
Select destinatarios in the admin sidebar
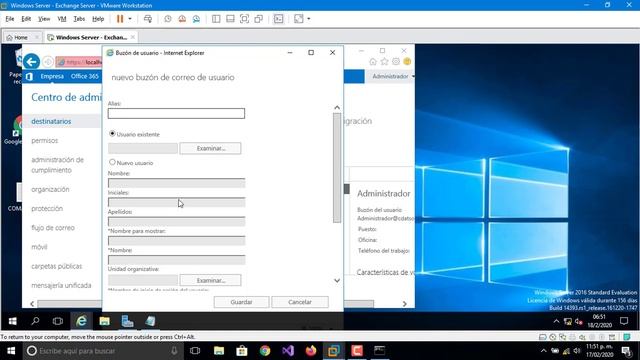51,121
